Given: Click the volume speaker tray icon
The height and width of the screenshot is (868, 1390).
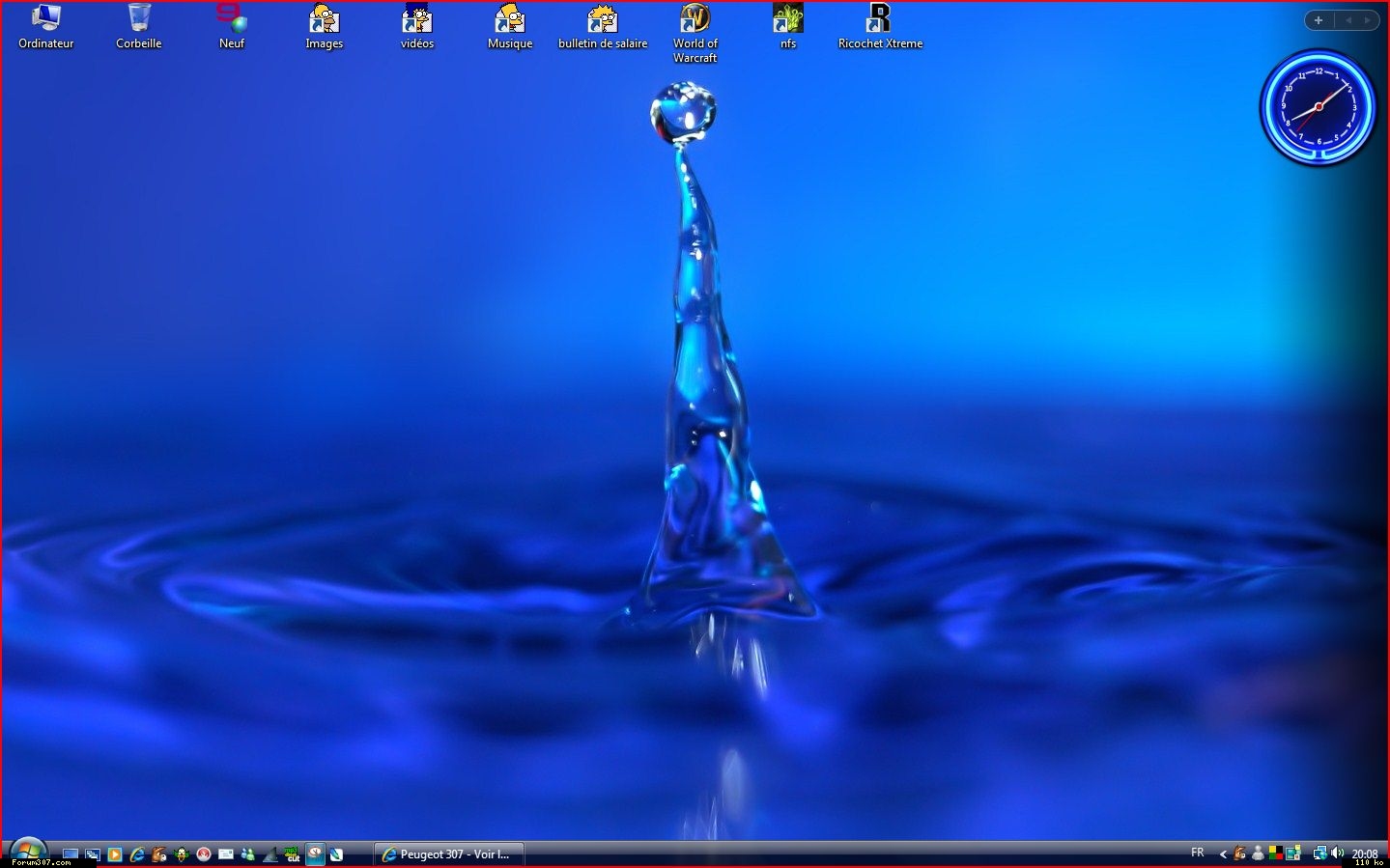Looking at the screenshot, I should (x=1338, y=853).
